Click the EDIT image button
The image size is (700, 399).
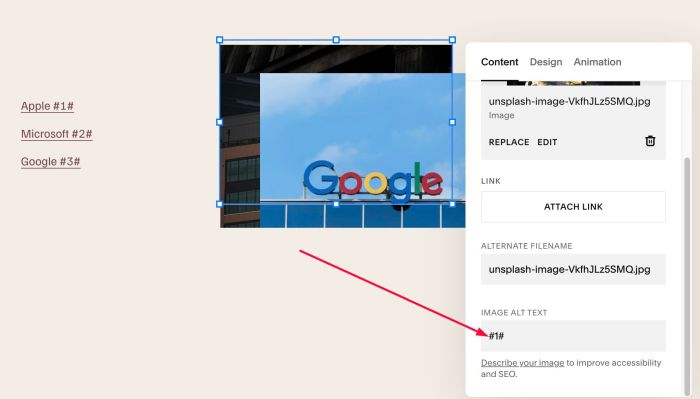[547, 142]
